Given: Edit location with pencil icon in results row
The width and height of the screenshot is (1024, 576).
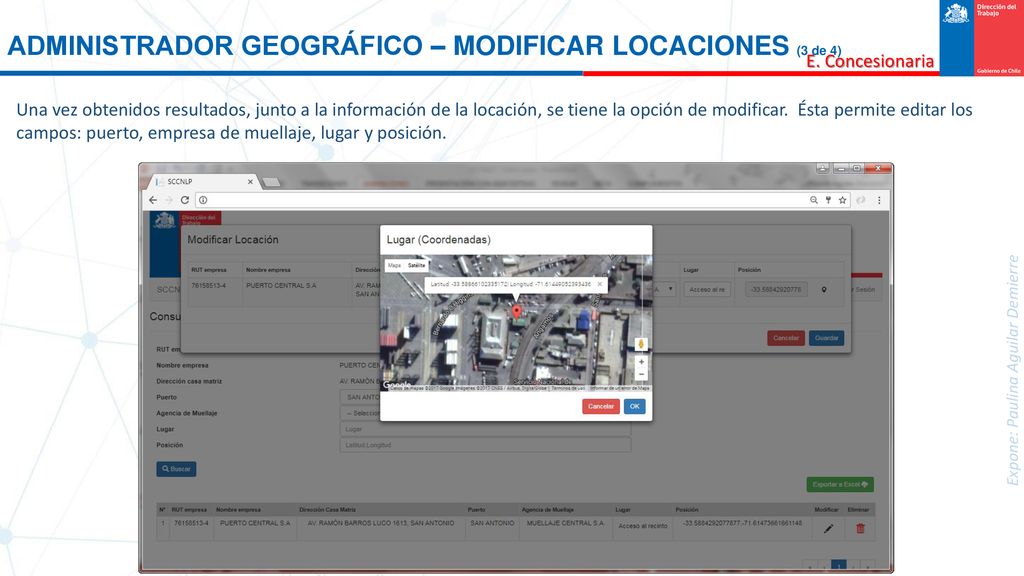Looking at the screenshot, I should coord(828,528).
